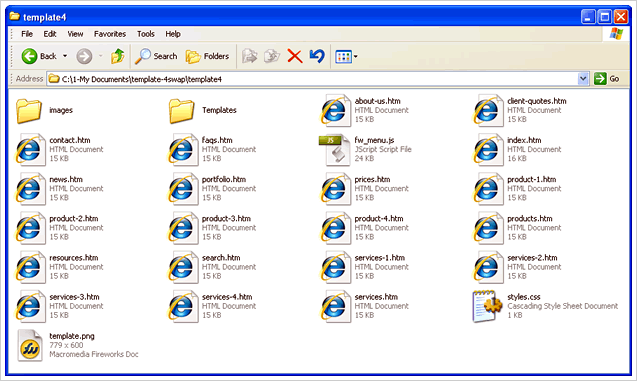Click the Back navigation button
Viewport: 637px width, 381px height.
(x=39, y=56)
